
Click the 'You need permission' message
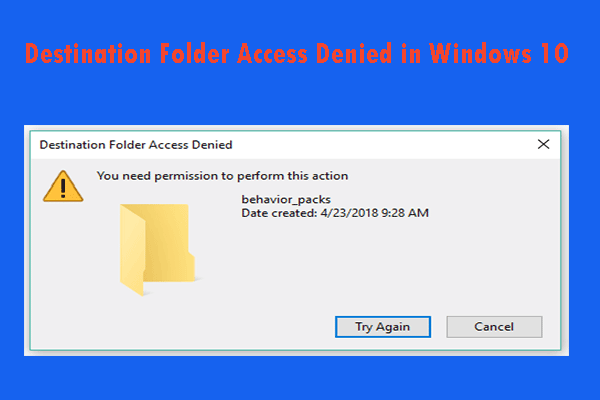click(x=222, y=176)
